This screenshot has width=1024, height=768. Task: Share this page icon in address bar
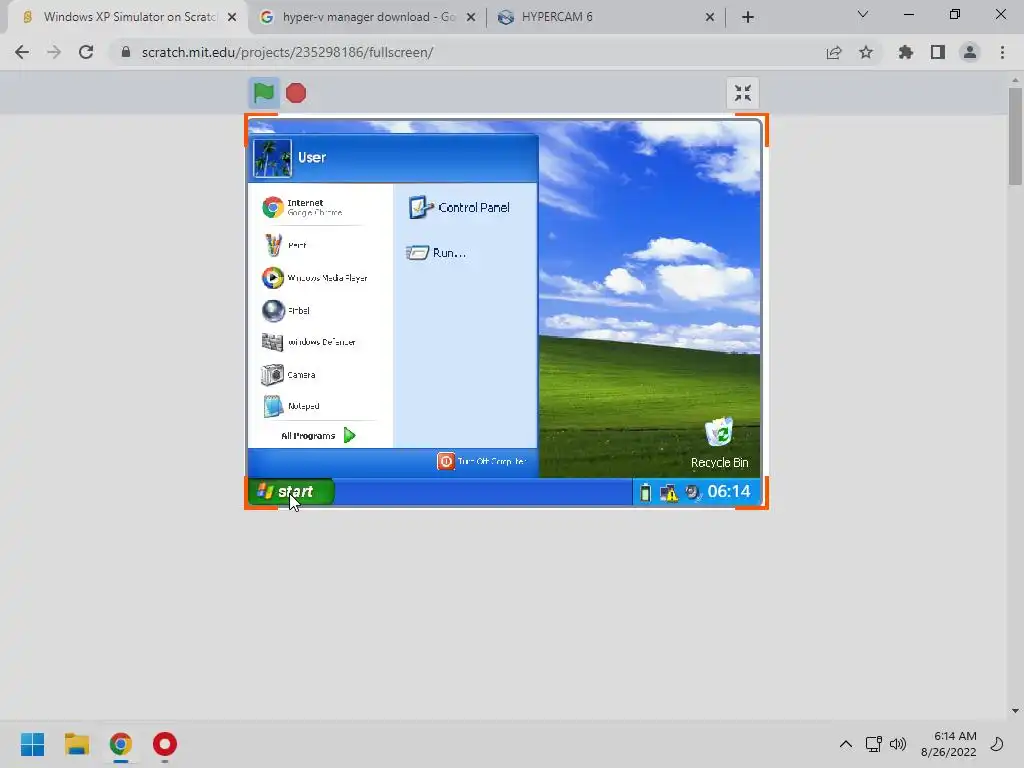pos(833,52)
